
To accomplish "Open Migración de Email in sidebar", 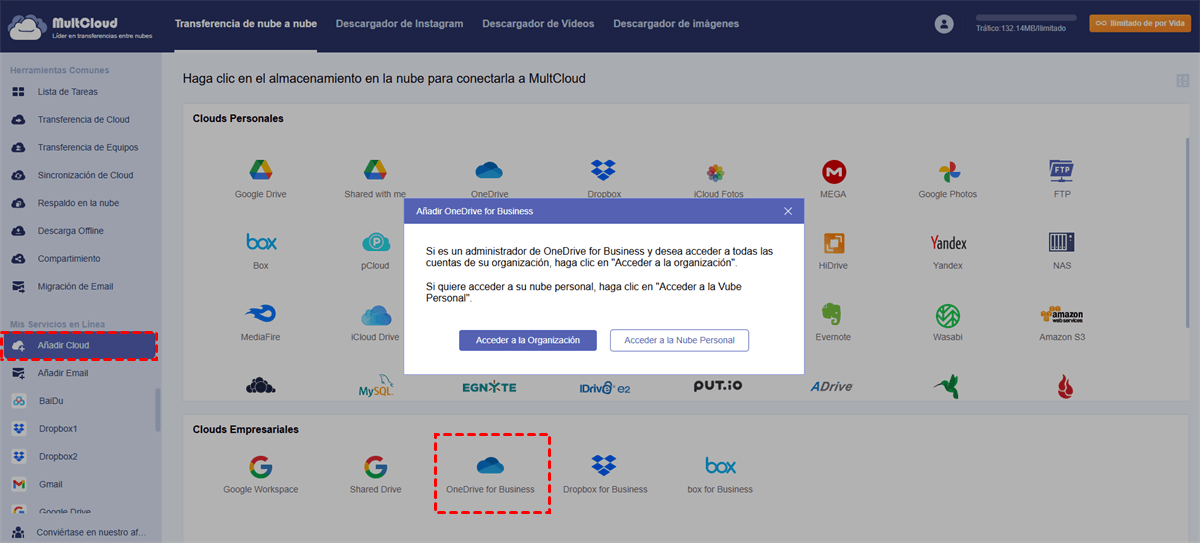I will point(78,287).
